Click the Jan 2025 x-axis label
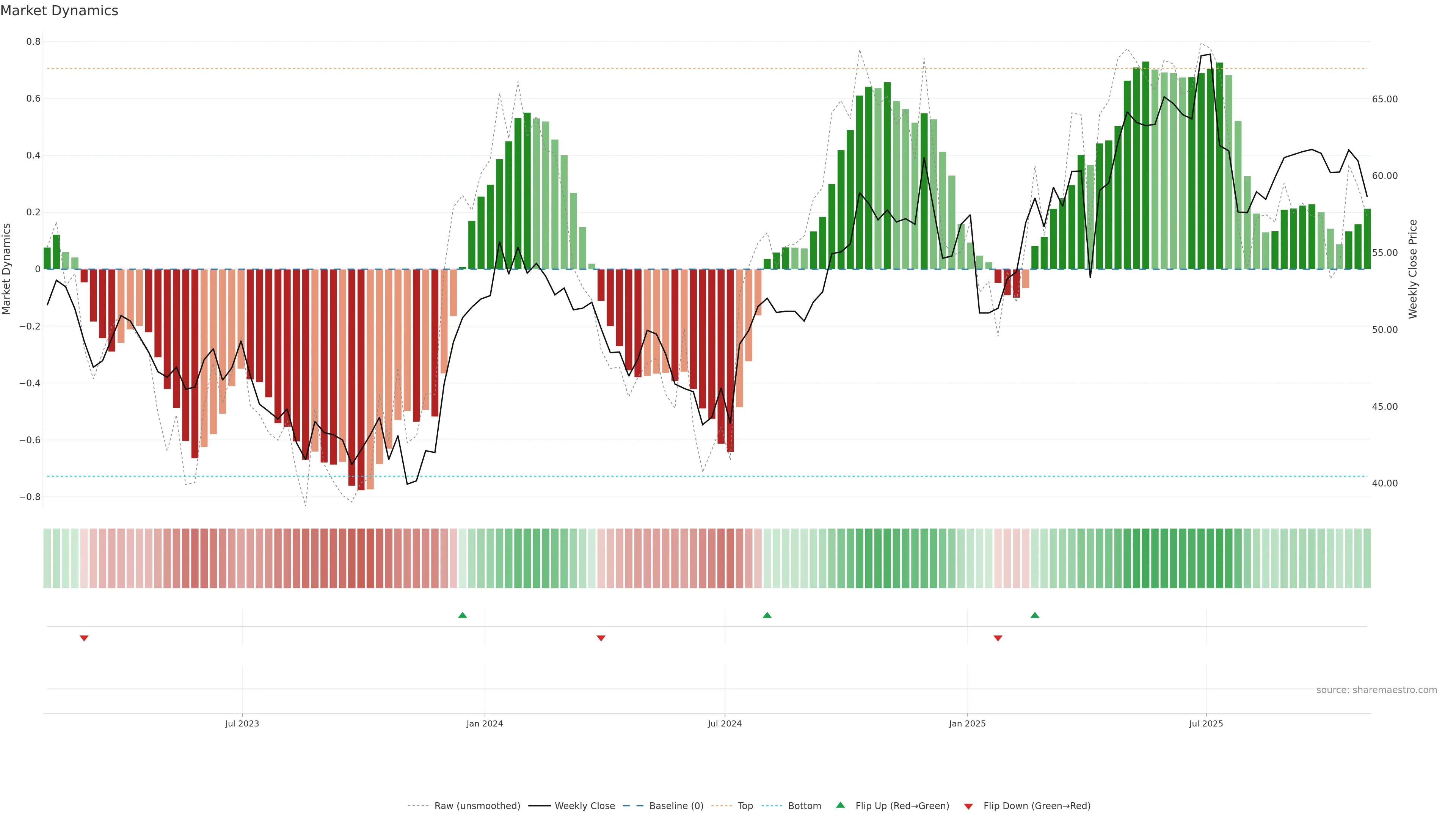Viewport: 1456px width, 819px height. 967,723
